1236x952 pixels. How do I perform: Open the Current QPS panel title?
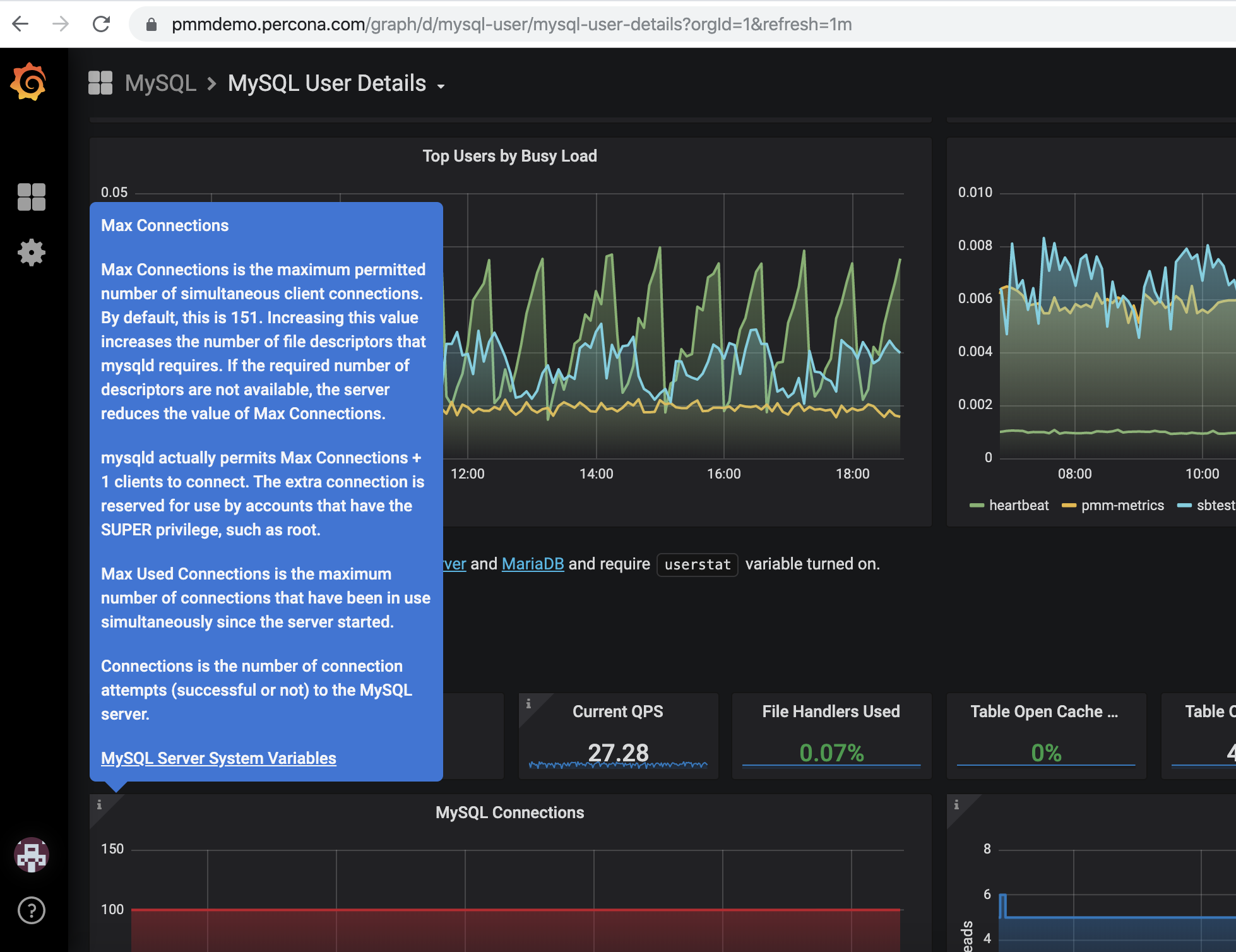[618, 711]
